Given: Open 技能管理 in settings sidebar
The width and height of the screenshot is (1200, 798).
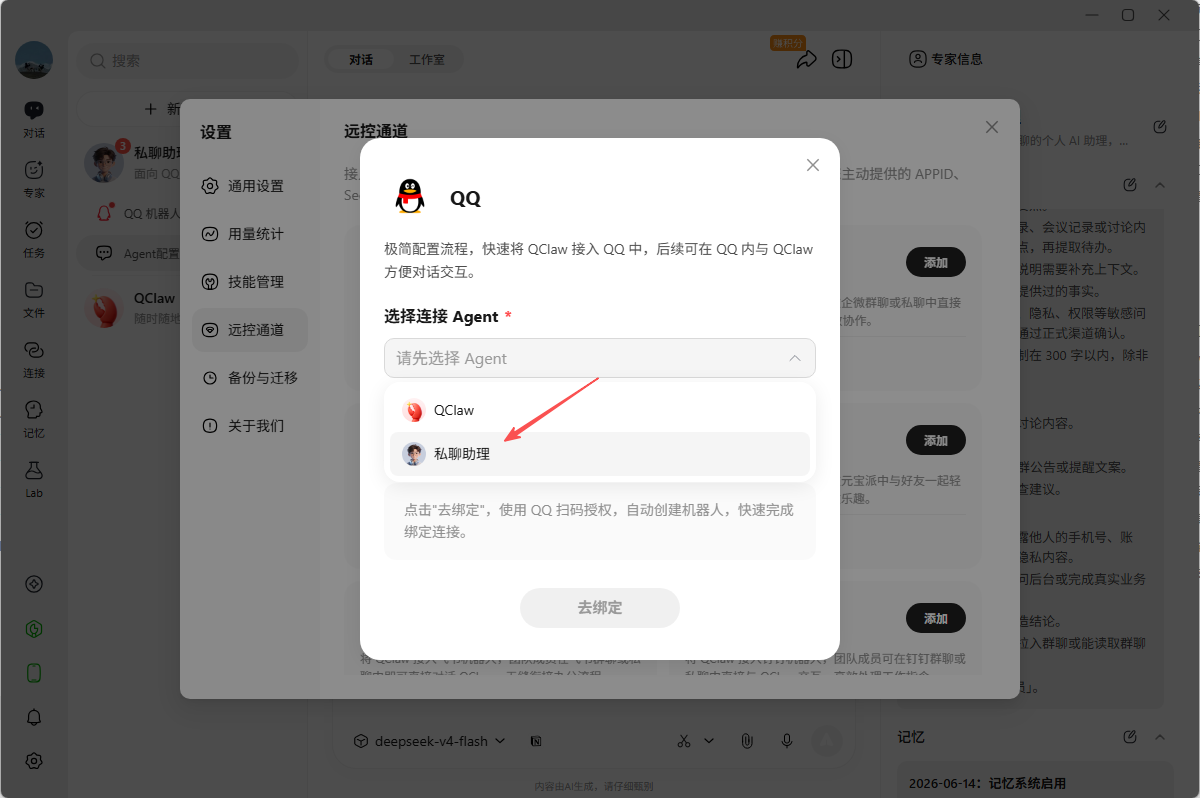Looking at the screenshot, I should coord(250,282).
